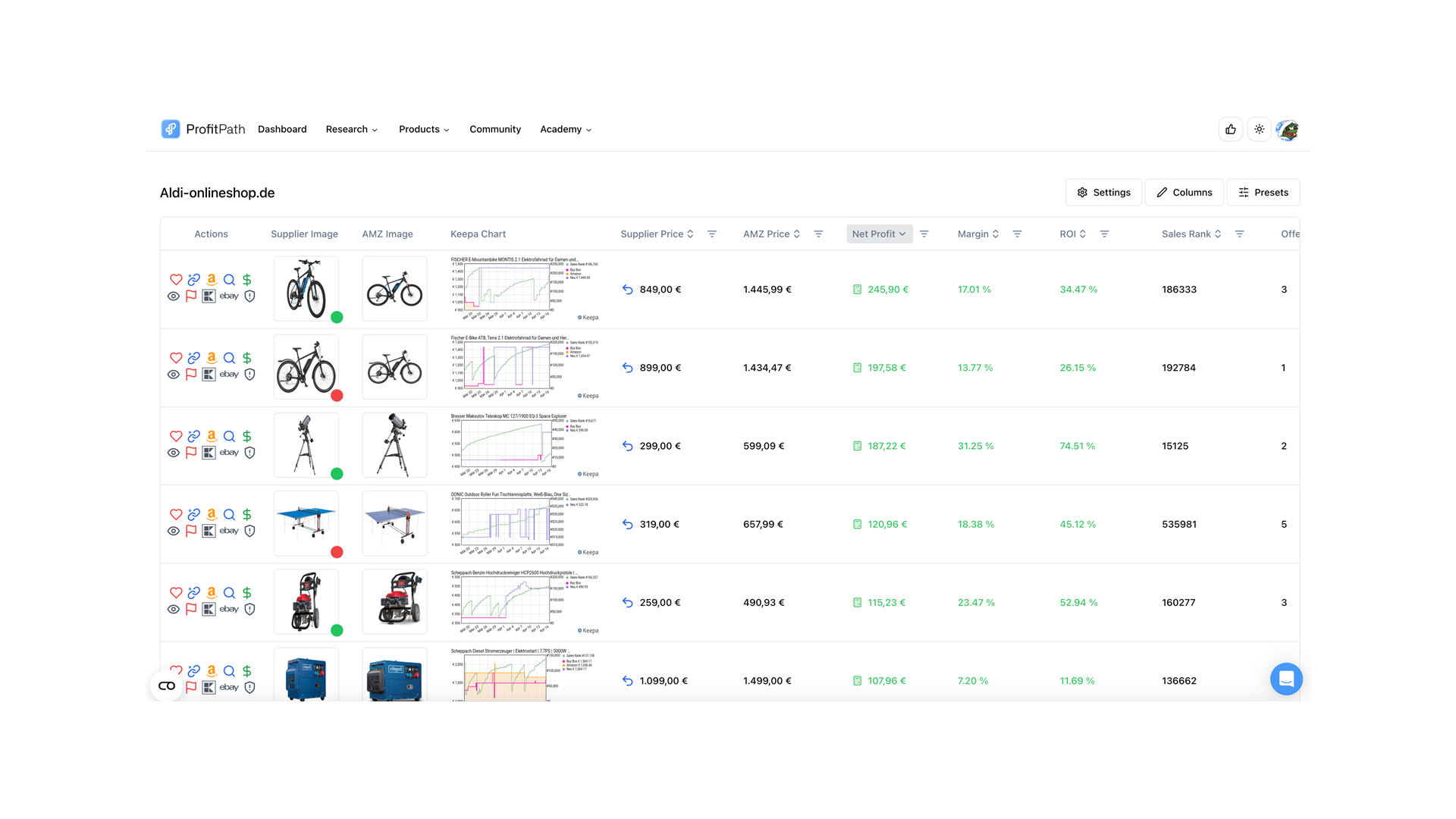
Task: Go to the Dashboard nav item
Action: point(282,130)
